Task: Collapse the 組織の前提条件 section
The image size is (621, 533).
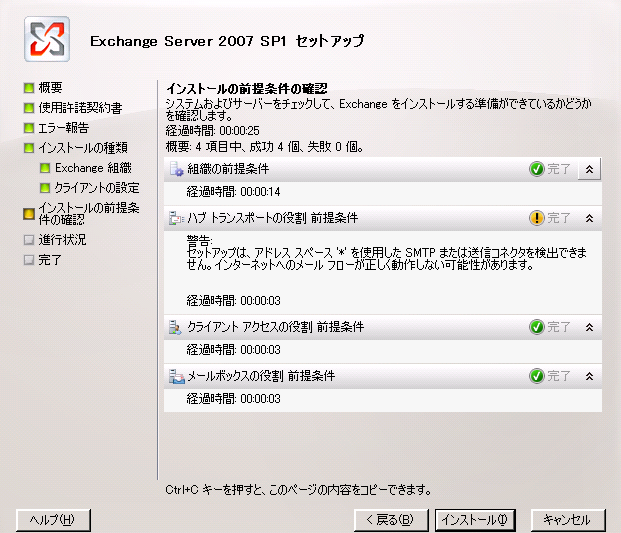Action: coord(589,169)
